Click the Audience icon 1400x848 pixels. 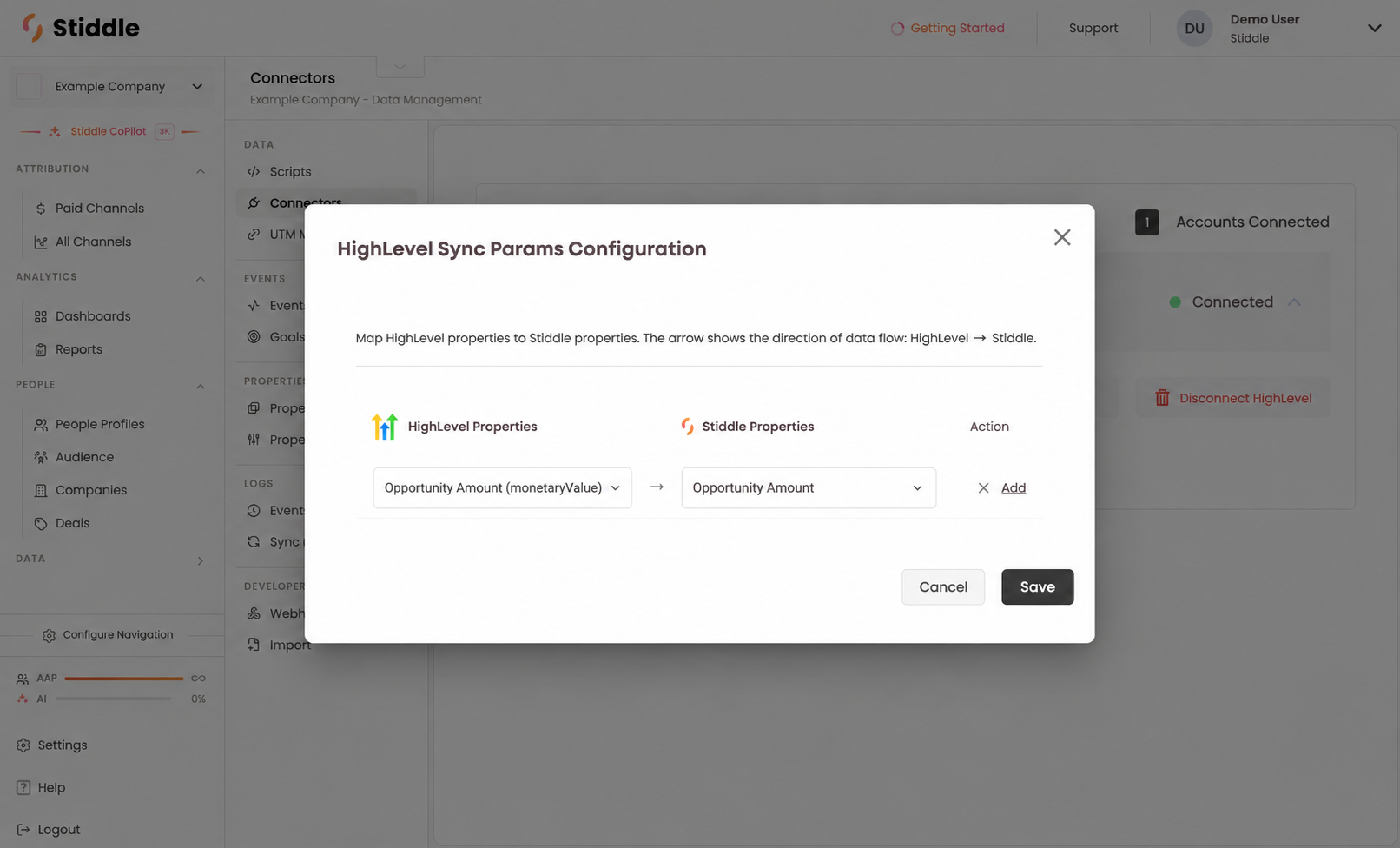(41, 457)
